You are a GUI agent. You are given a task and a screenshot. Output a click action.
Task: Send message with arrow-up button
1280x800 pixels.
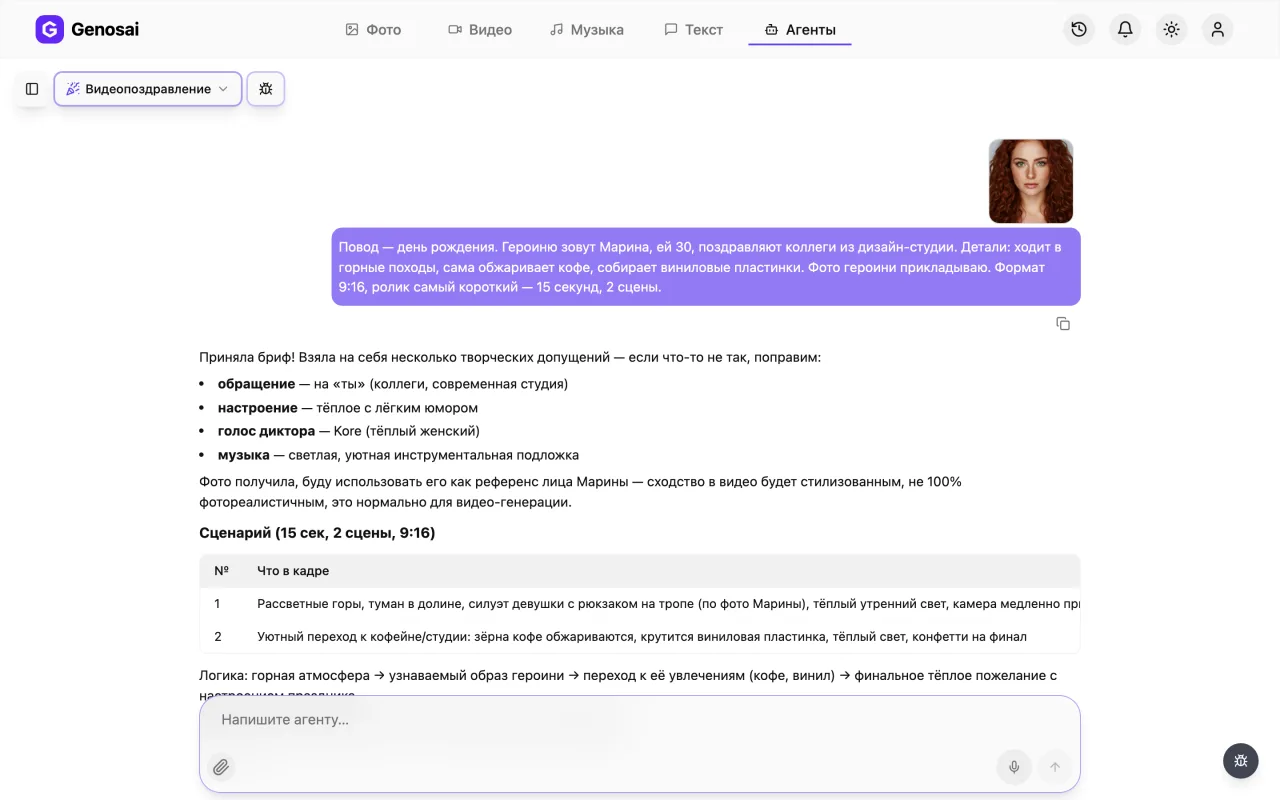[1054, 767]
